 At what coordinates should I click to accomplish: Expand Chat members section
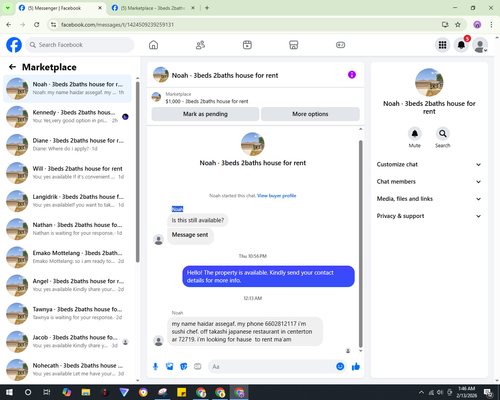(x=429, y=182)
